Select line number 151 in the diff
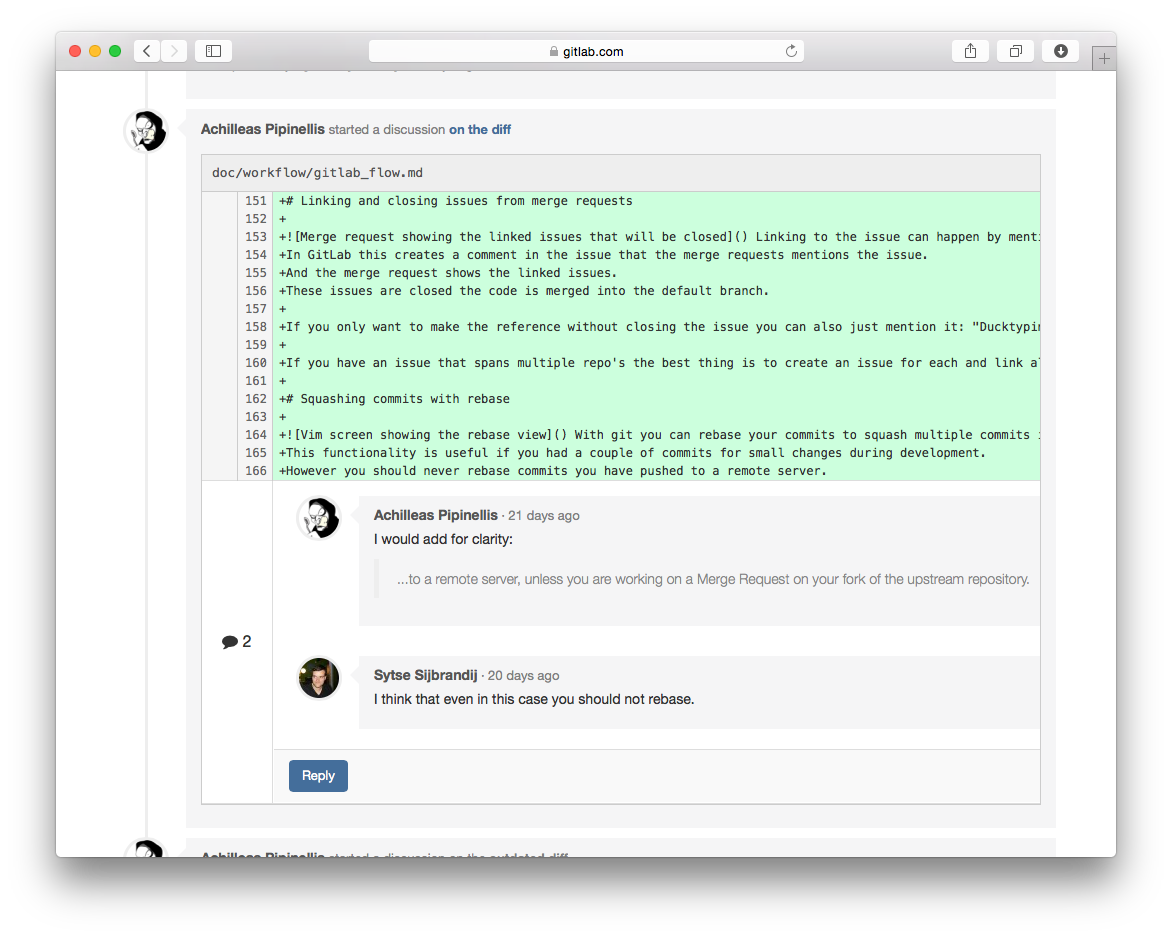This screenshot has height=937, width=1172. pyautogui.click(x=255, y=200)
